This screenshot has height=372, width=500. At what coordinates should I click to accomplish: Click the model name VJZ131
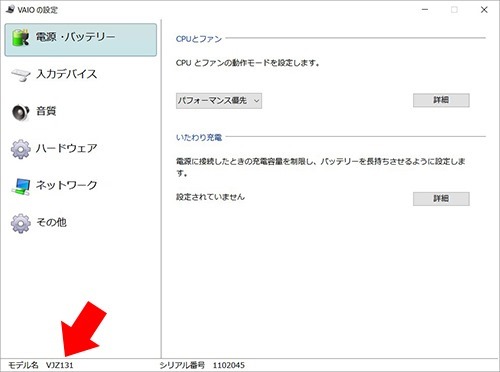pyautogui.click(x=60, y=365)
